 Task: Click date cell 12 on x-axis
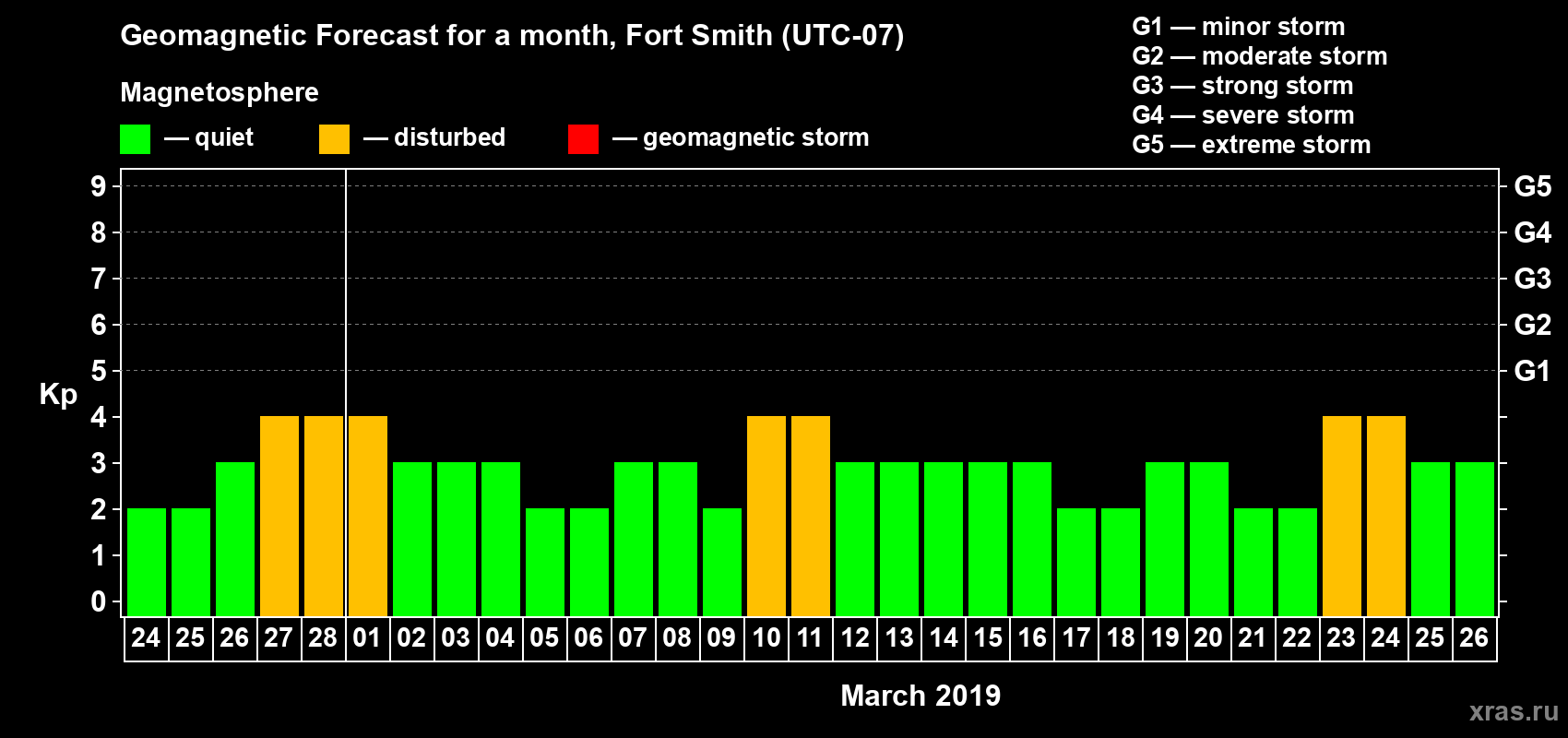click(855, 638)
